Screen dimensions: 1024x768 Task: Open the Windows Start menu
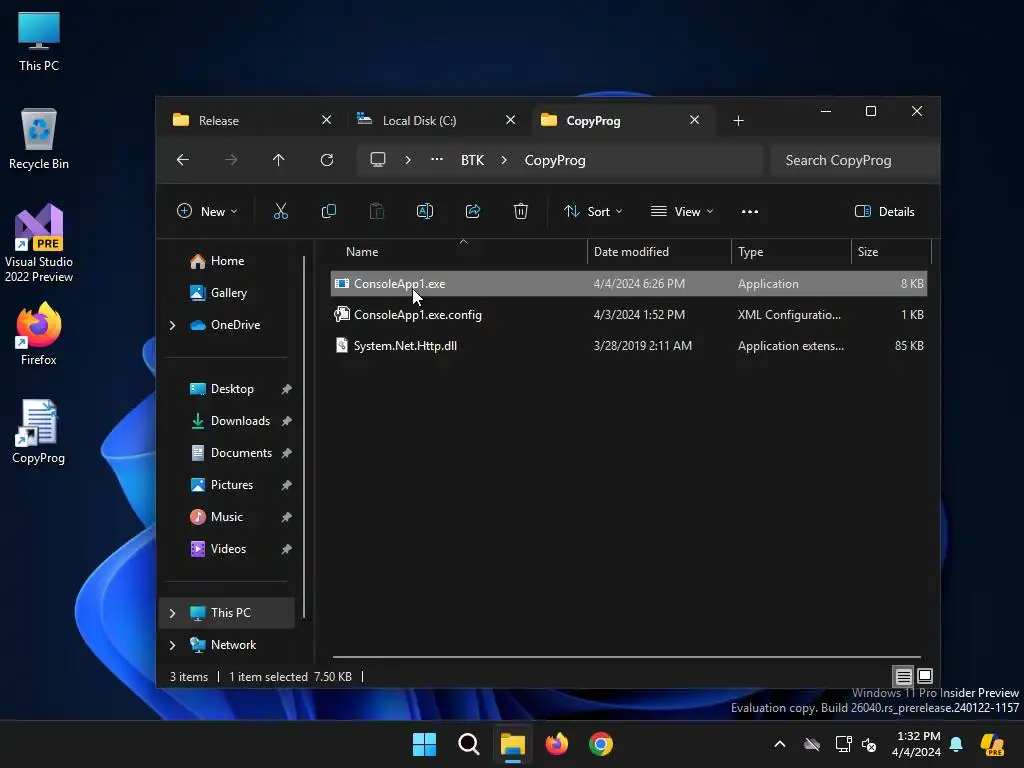[x=424, y=744]
